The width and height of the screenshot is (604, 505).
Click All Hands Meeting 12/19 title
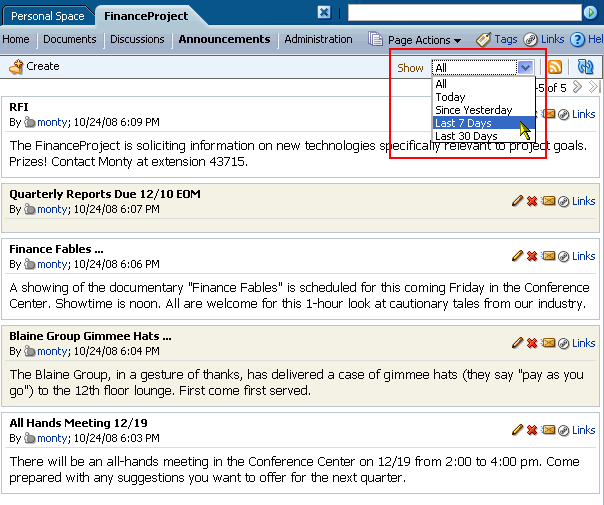tap(79, 423)
